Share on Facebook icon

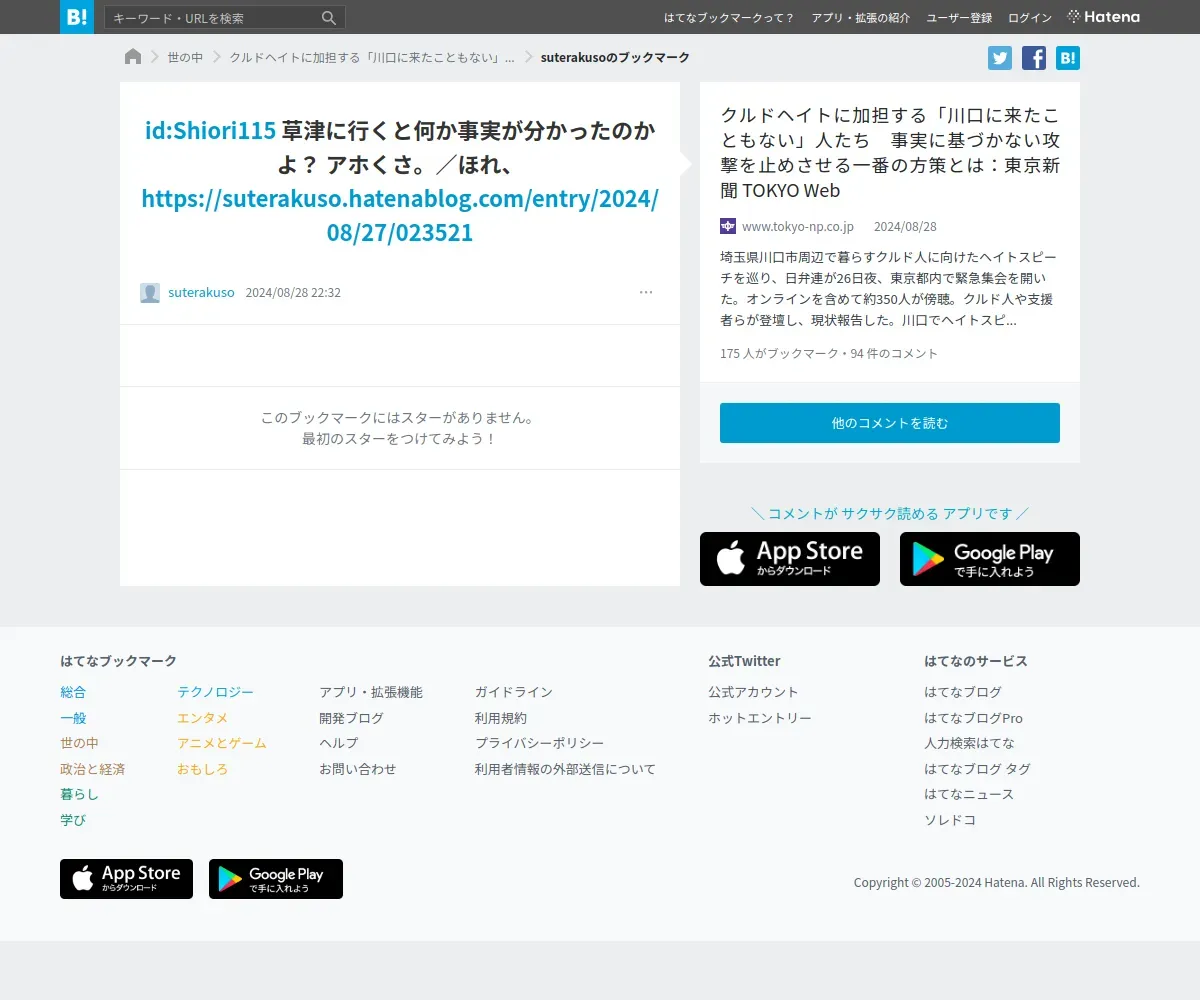click(x=1034, y=58)
